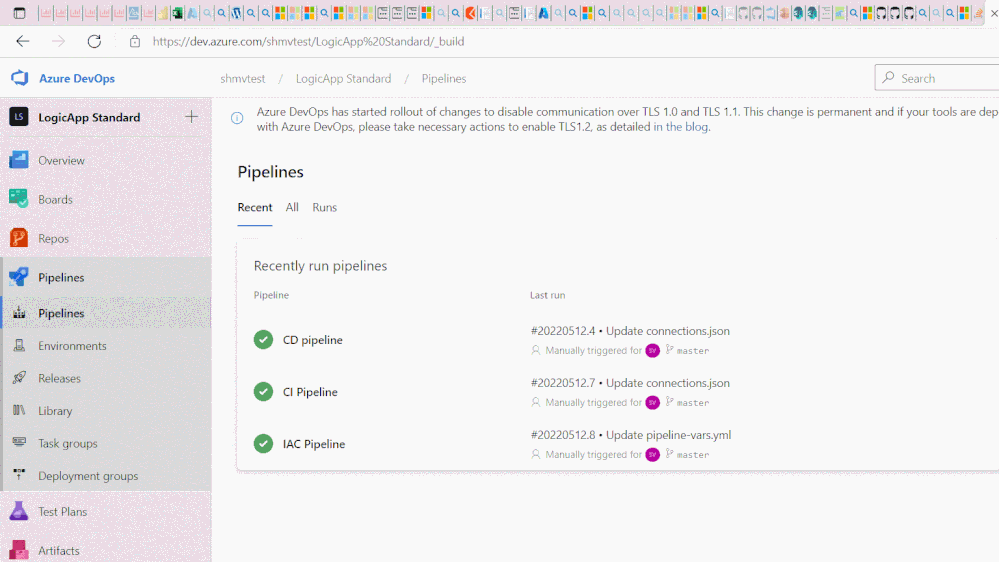The height and width of the screenshot is (562, 999).
Task: Click master branch label in CD pipeline row
Action: 693,350
